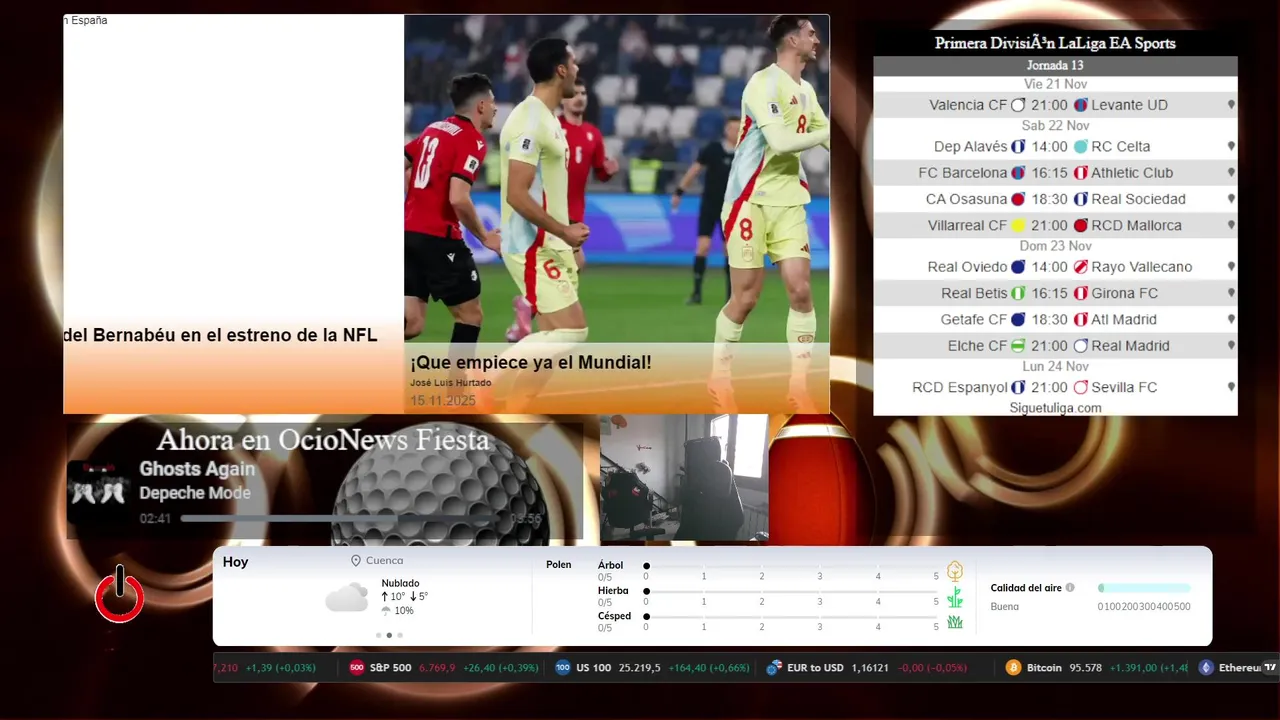Click the Ghosts Again song title

click(x=197, y=469)
